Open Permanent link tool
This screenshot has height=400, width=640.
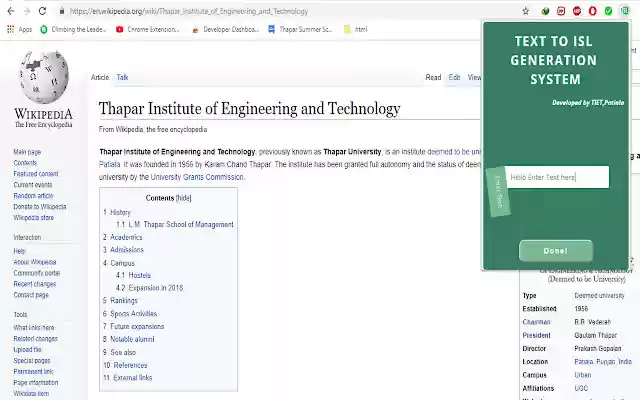[x=33, y=371]
